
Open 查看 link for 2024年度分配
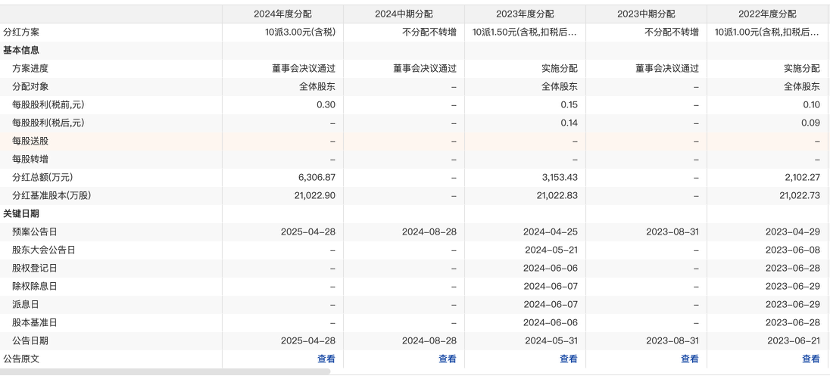(x=326, y=359)
